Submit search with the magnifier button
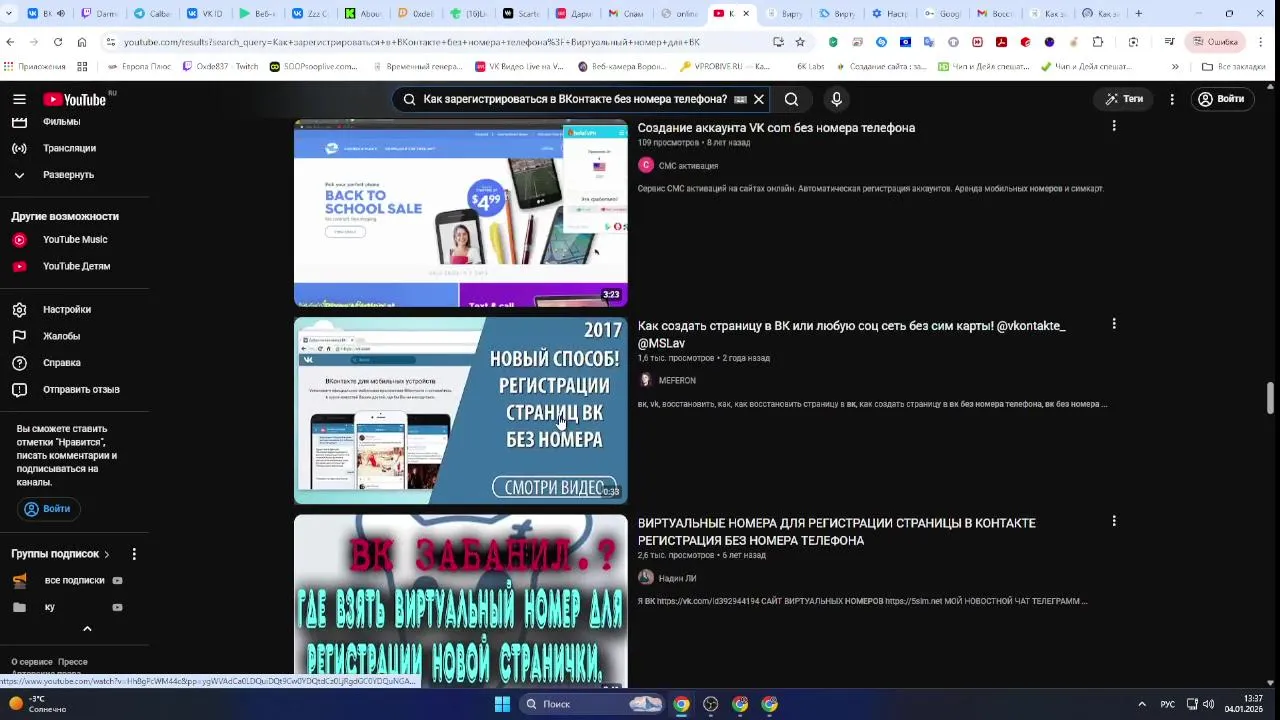This screenshot has width=1280, height=720. pos(791,99)
